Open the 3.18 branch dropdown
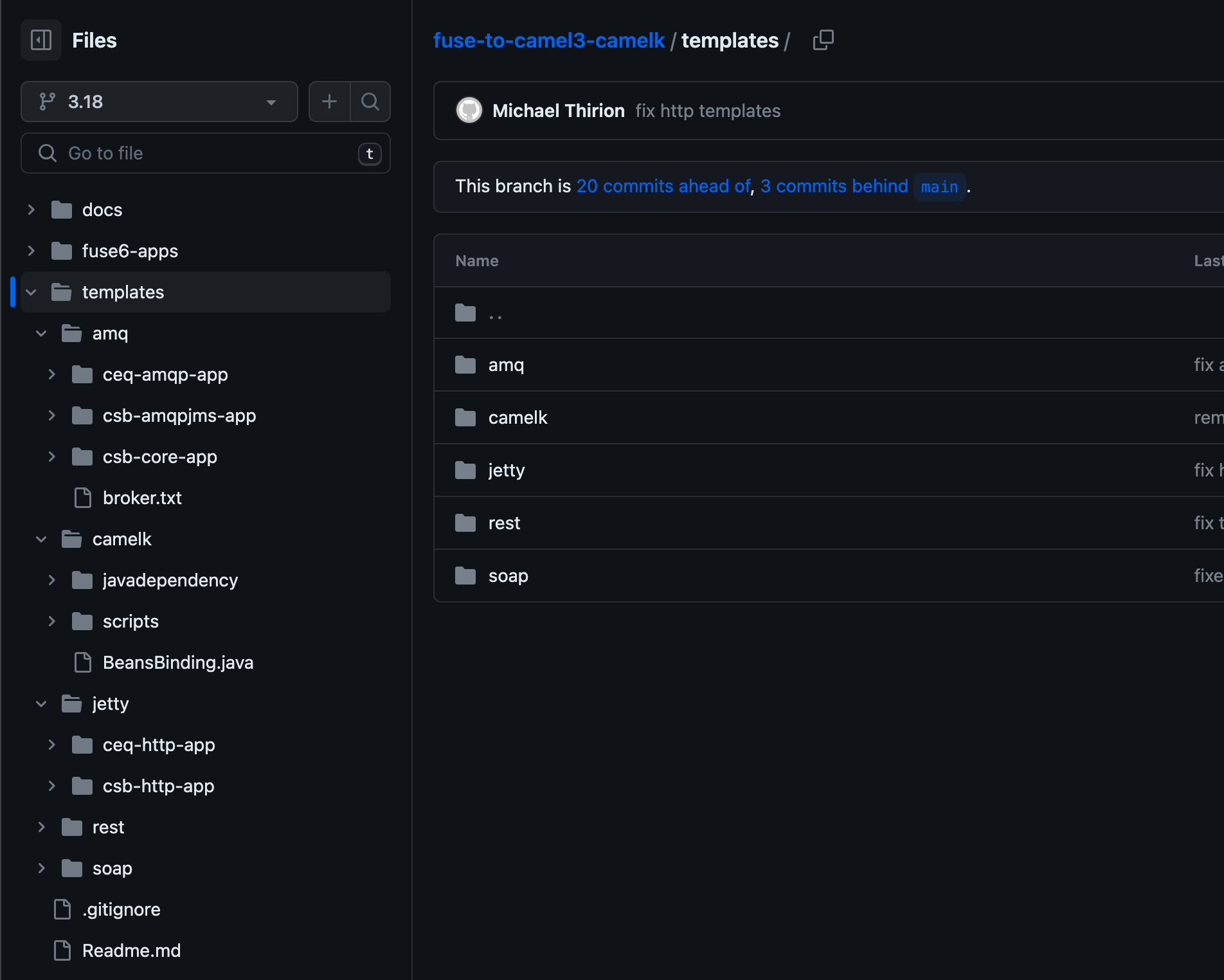The height and width of the screenshot is (980, 1224). 271,102
